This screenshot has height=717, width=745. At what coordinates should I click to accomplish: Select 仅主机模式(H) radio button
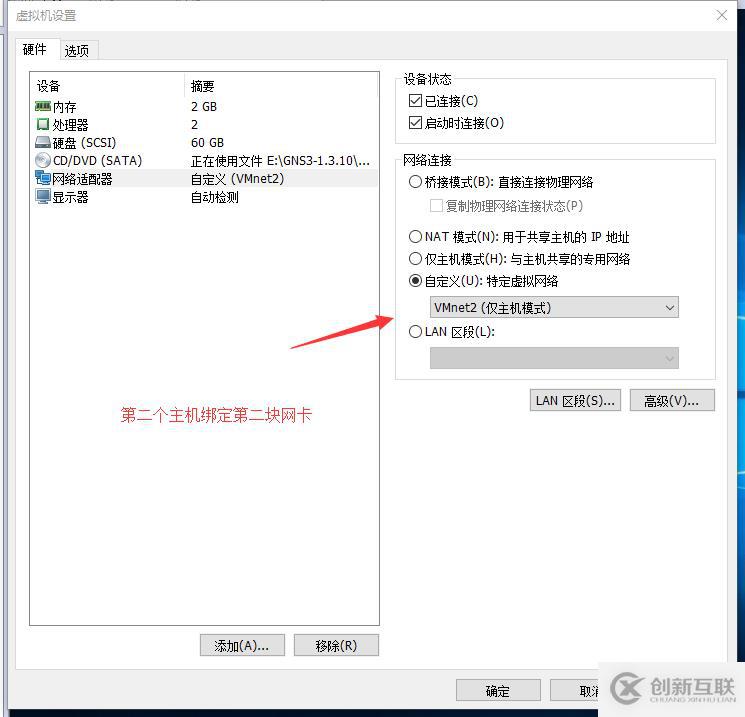415,259
